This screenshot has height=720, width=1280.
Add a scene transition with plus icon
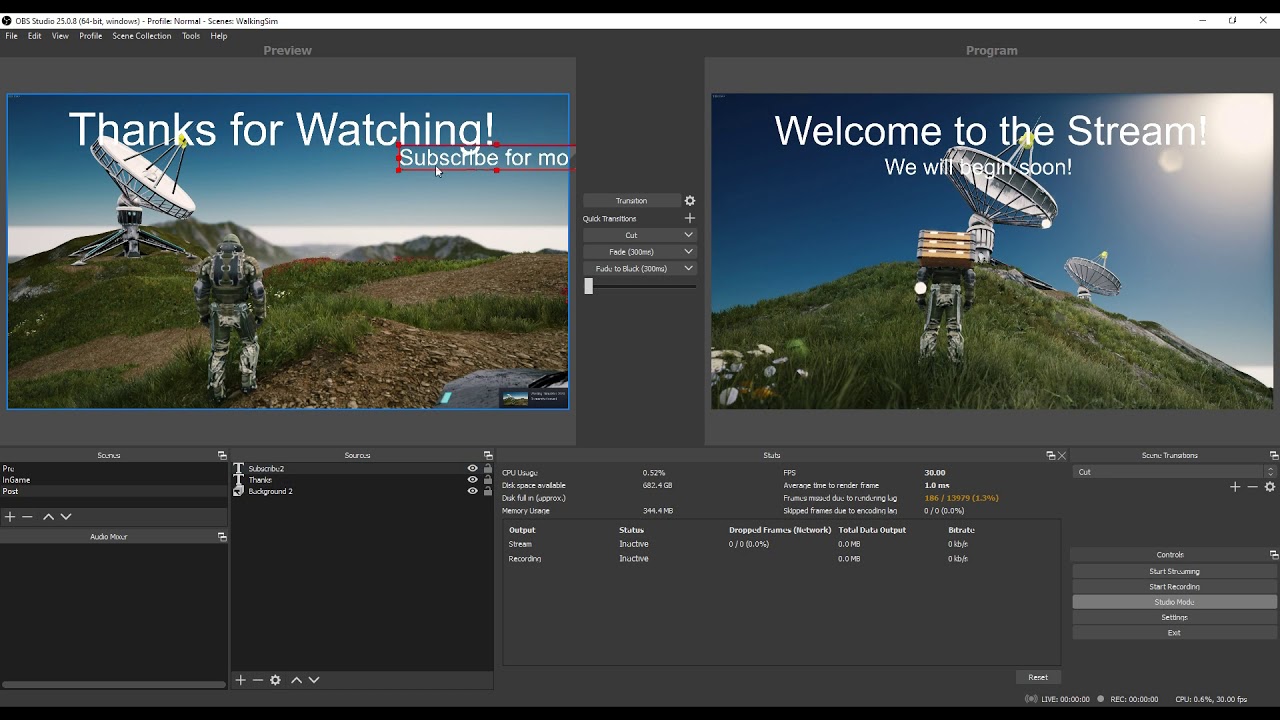click(x=1235, y=487)
